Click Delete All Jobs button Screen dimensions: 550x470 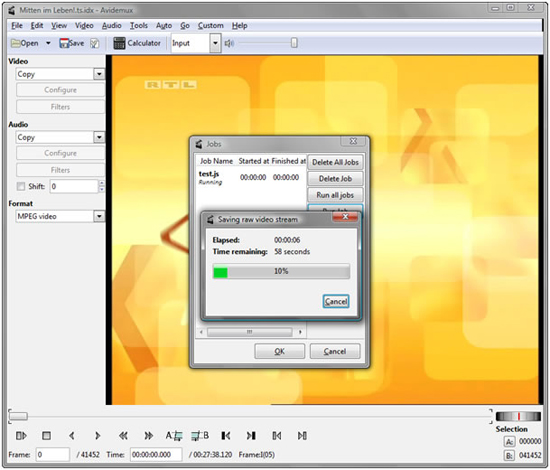click(x=335, y=162)
